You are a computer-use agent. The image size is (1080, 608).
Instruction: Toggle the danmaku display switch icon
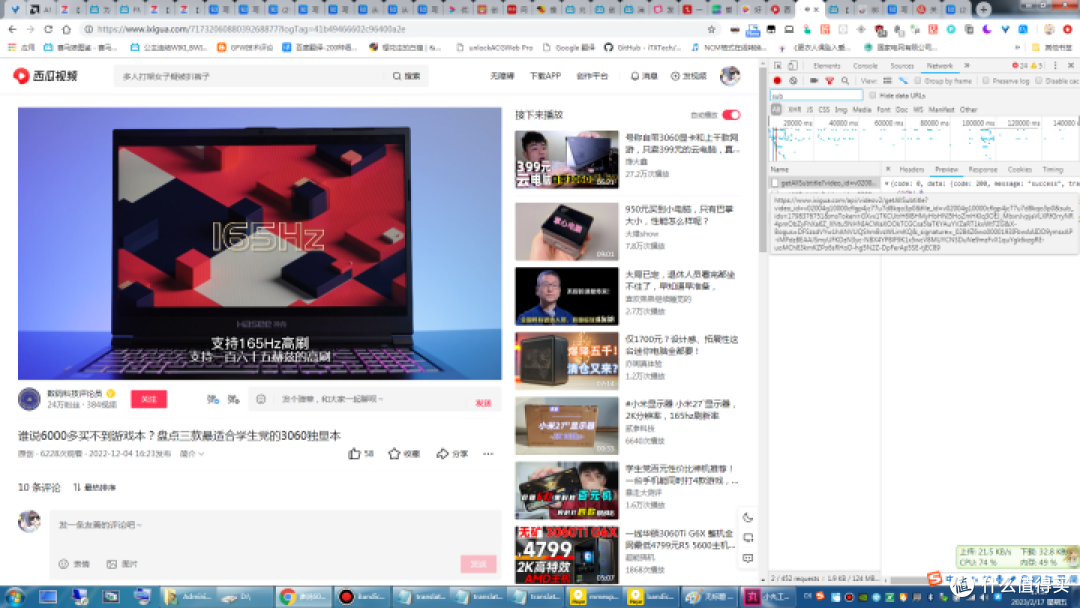point(213,399)
